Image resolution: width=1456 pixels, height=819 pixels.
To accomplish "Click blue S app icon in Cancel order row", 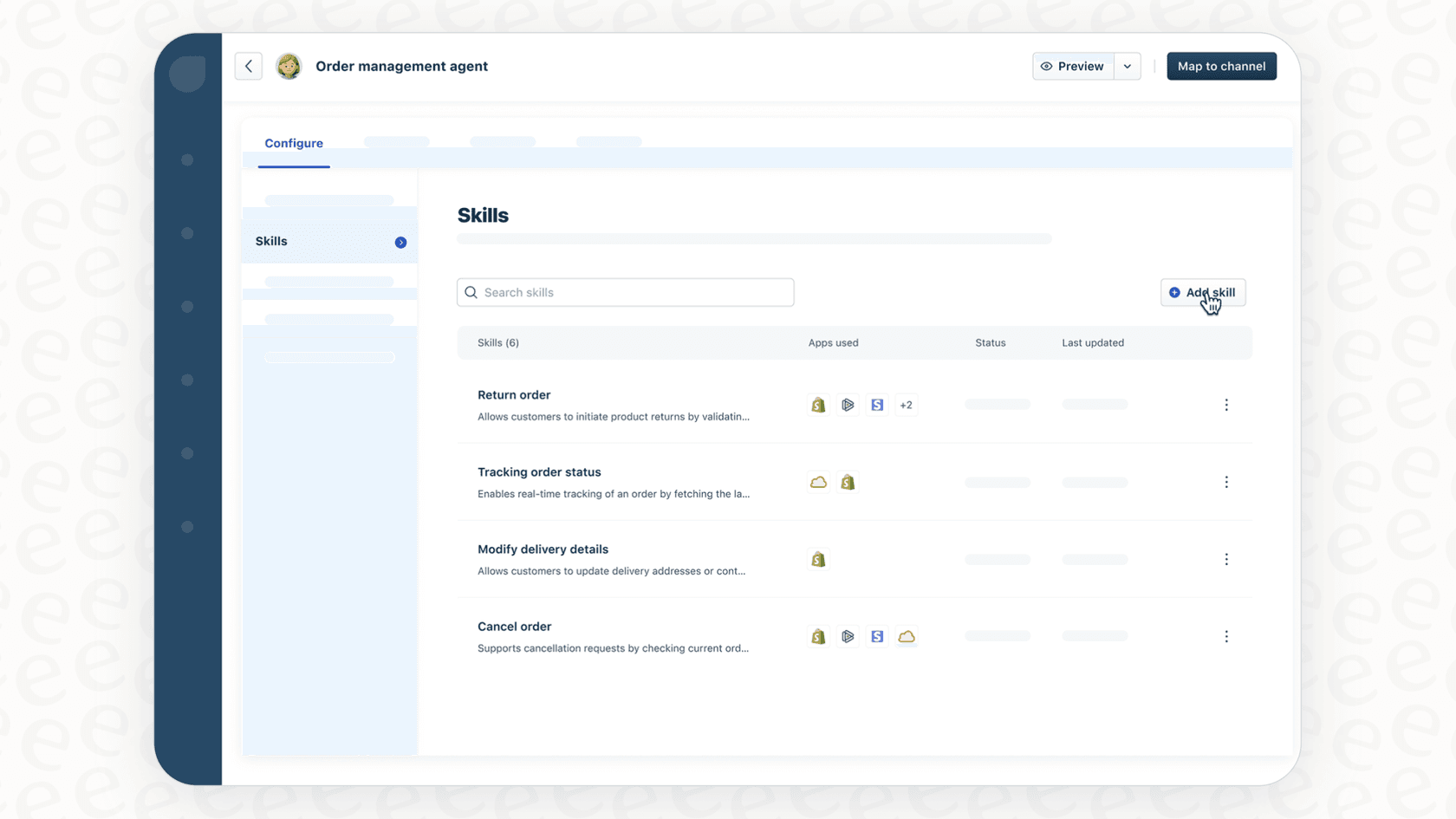I will 877,636.
